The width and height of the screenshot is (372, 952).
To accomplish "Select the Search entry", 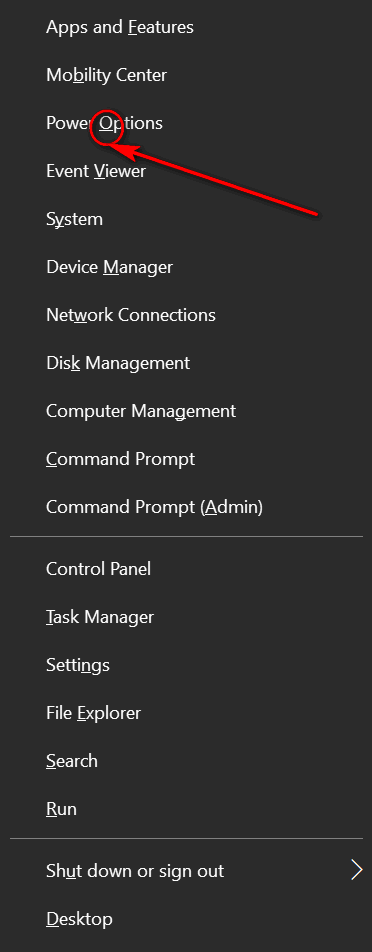I will point(186,761).
